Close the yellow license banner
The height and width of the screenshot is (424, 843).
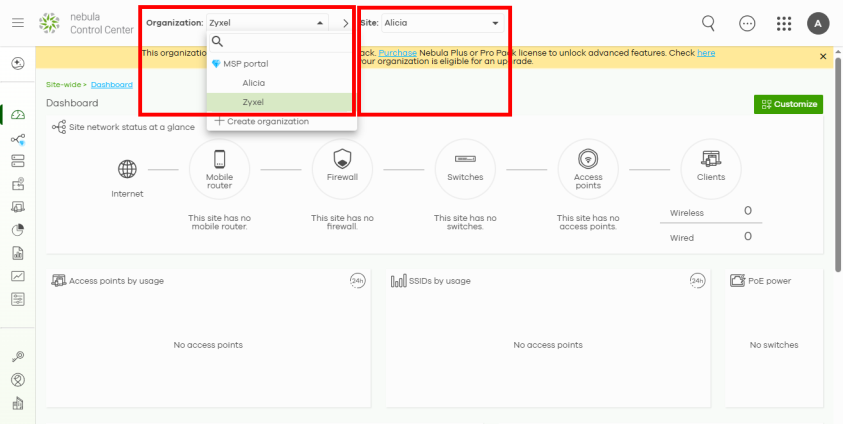pyautogui.click(x=823, y=56)
